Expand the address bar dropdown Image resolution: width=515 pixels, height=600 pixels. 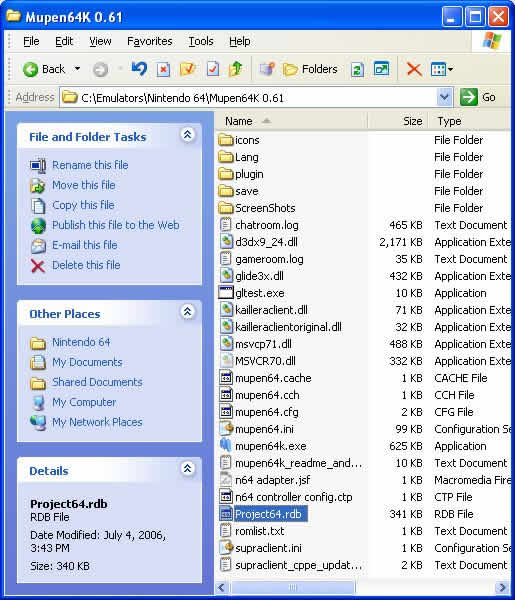(x=444, y=97)
